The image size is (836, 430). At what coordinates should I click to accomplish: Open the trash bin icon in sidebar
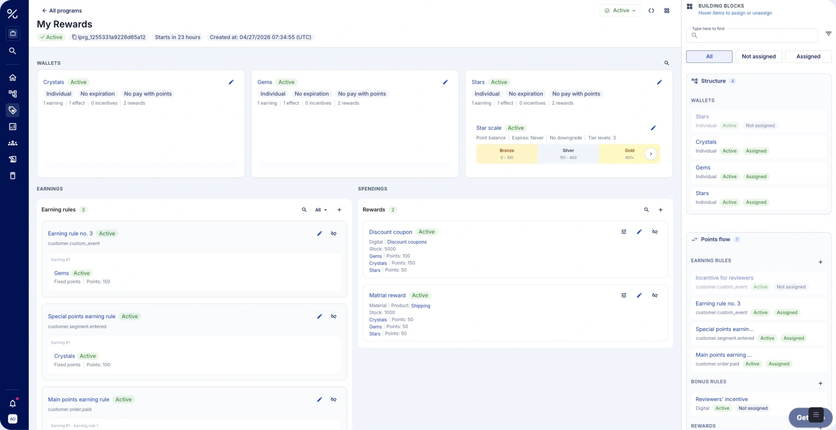[x=13, y=175]
